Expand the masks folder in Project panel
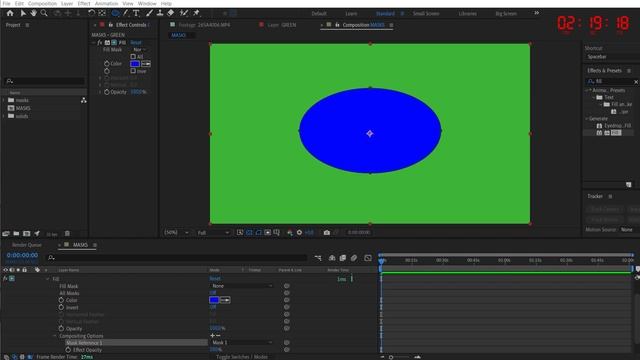The width and height of the screenshot is (640, 360). [x=4, y=100]
